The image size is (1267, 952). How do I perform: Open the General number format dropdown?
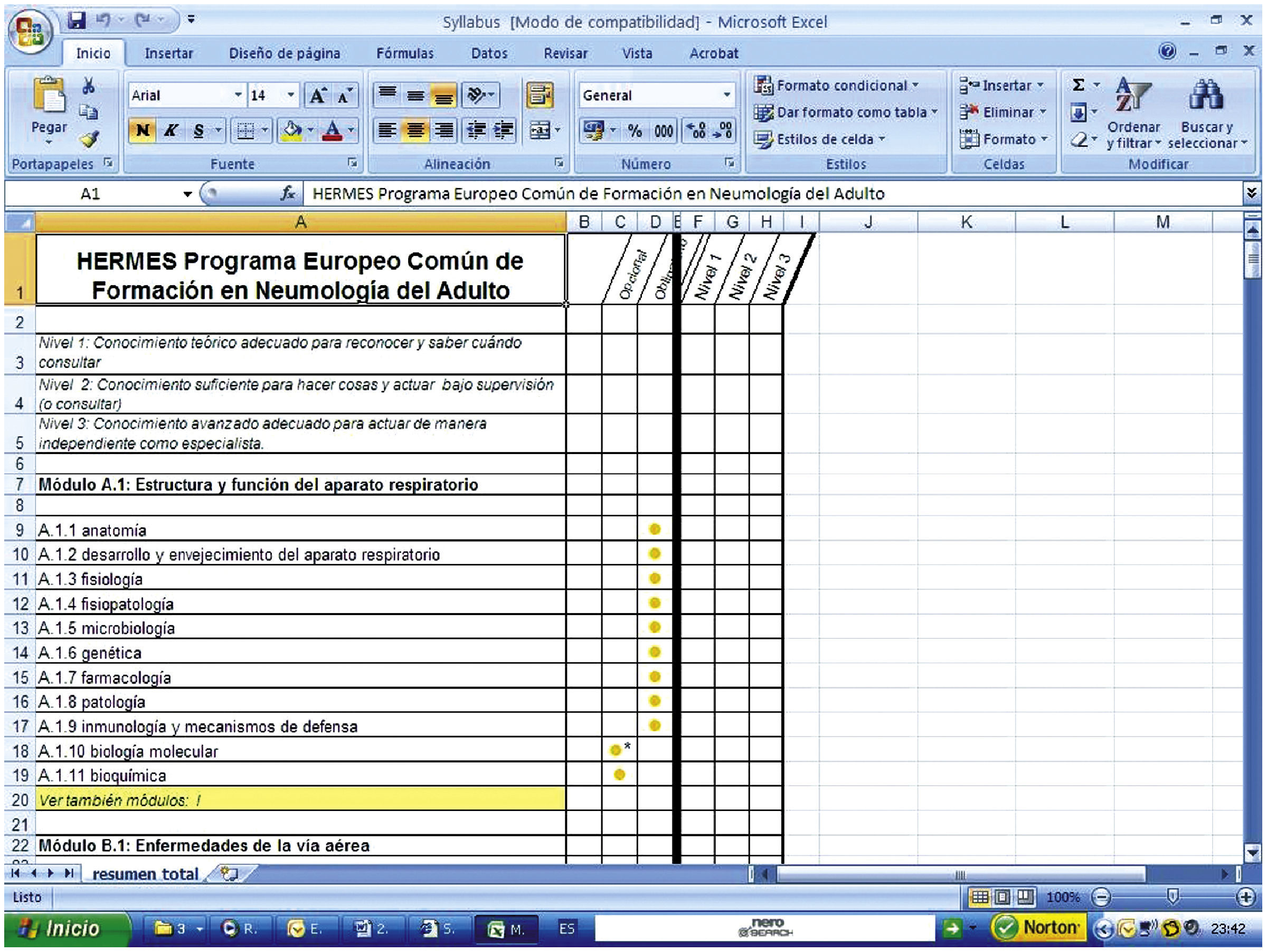point(726,95)
